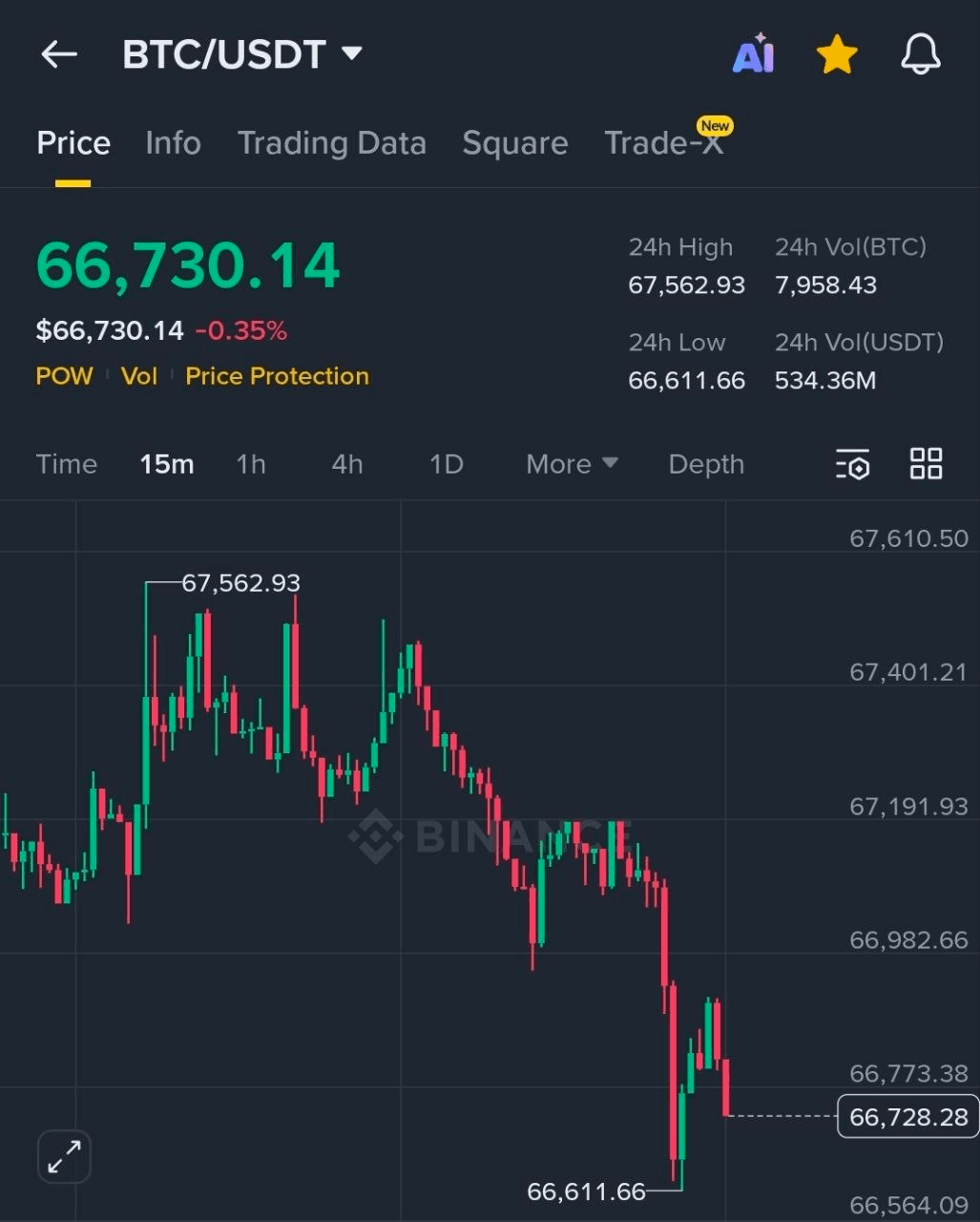Tap the Price Protection tag
The width and height of the screenshot is (980, 1222).
click(x=277, y=376)
